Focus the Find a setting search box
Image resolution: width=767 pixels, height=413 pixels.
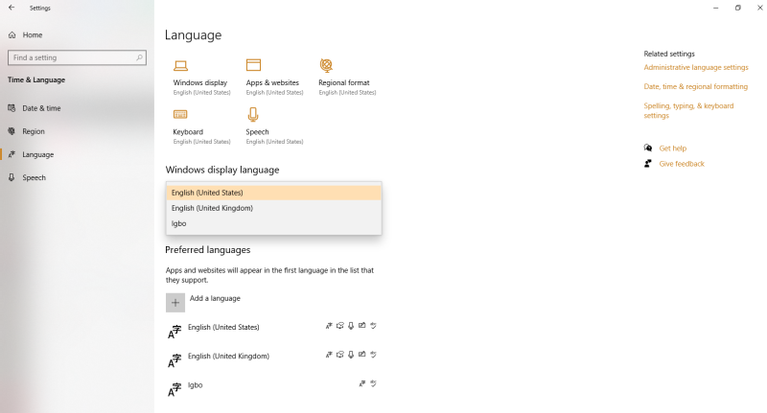point(77,58)
